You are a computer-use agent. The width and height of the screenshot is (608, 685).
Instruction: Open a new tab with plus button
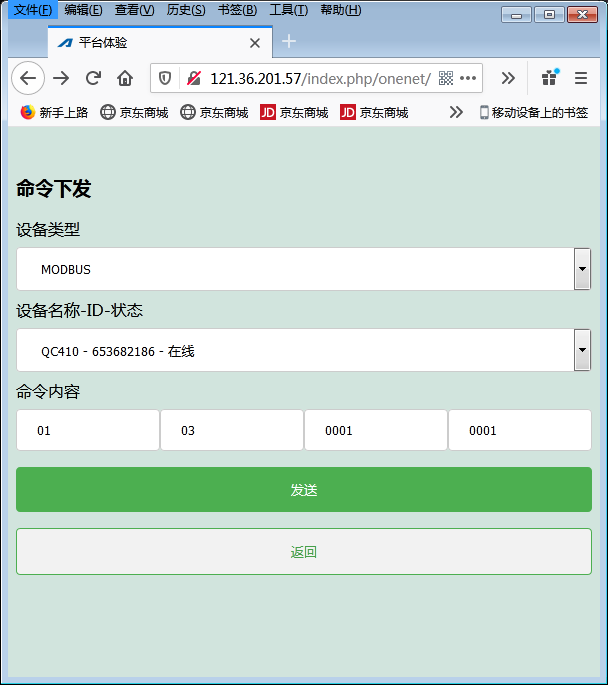[x=289, y=42]
